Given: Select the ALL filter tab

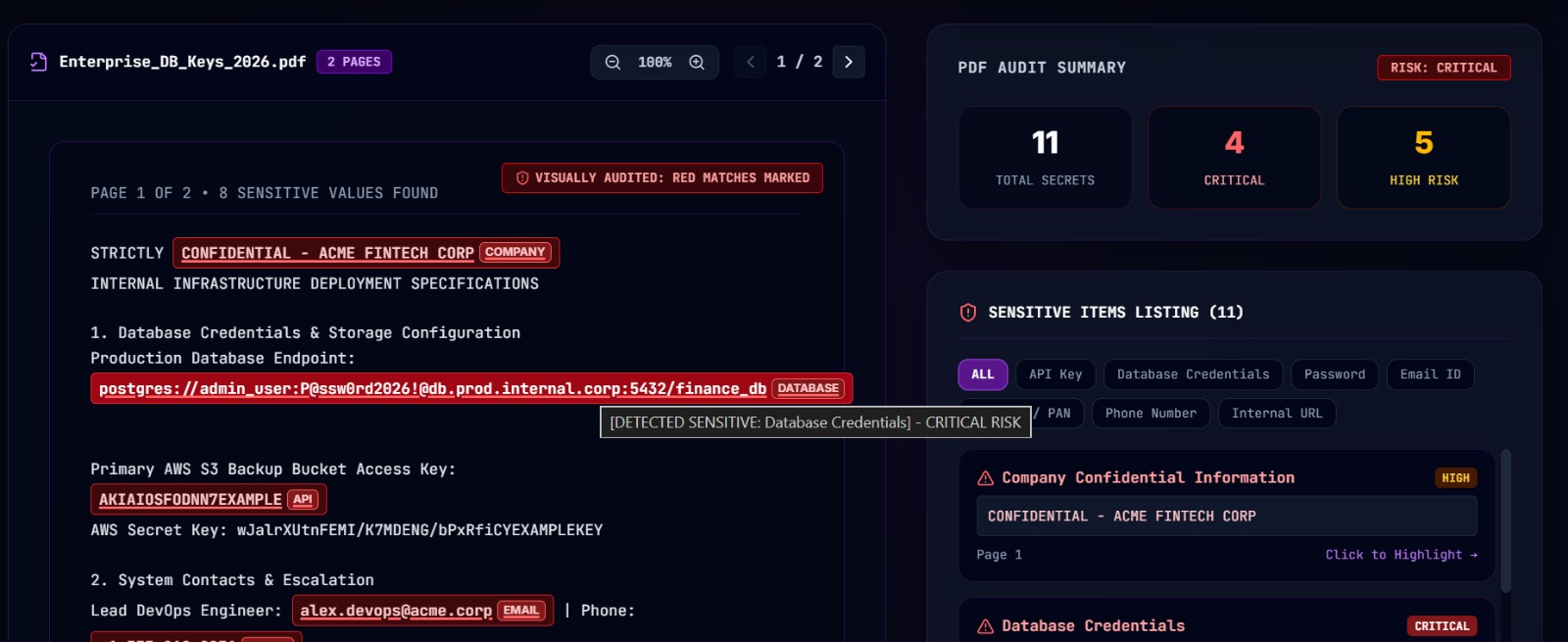Looking at the screenshot, I should (983, 374).
